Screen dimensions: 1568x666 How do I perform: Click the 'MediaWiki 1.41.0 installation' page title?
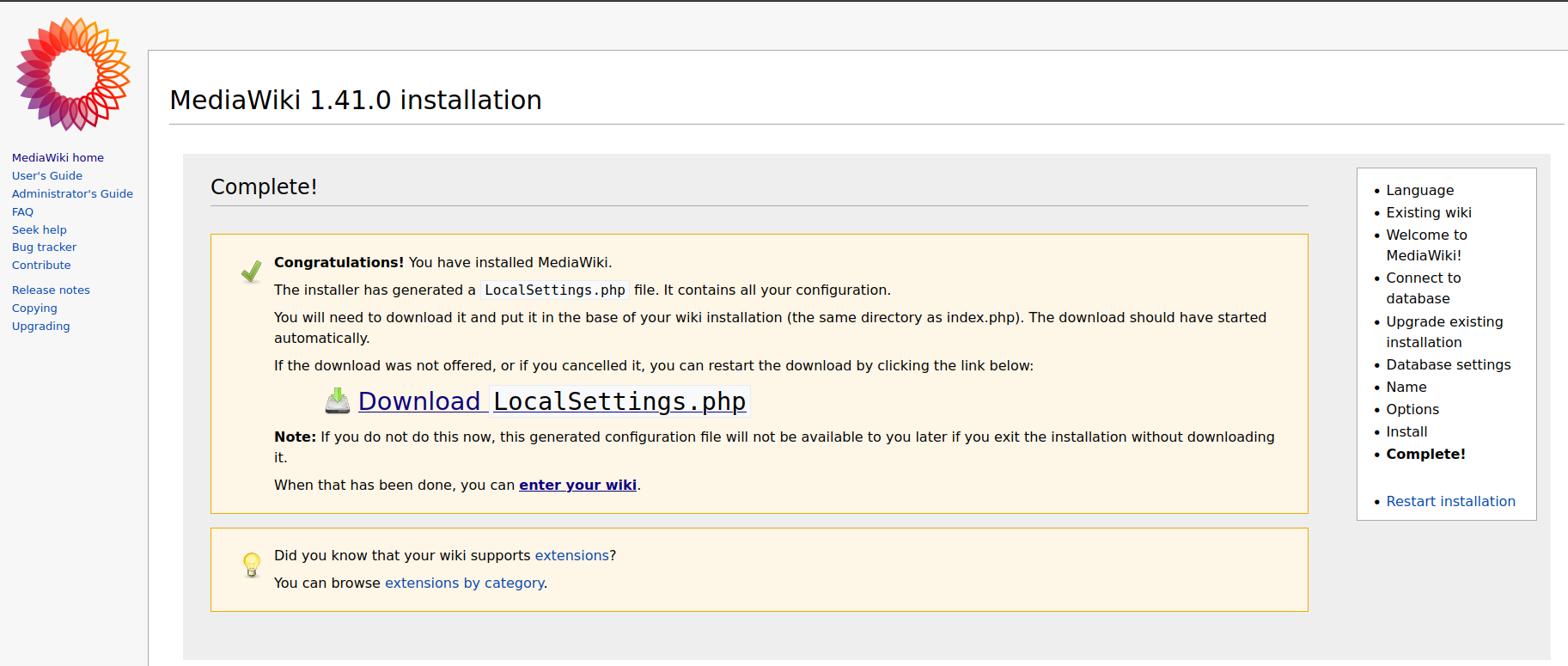[356, 100]
